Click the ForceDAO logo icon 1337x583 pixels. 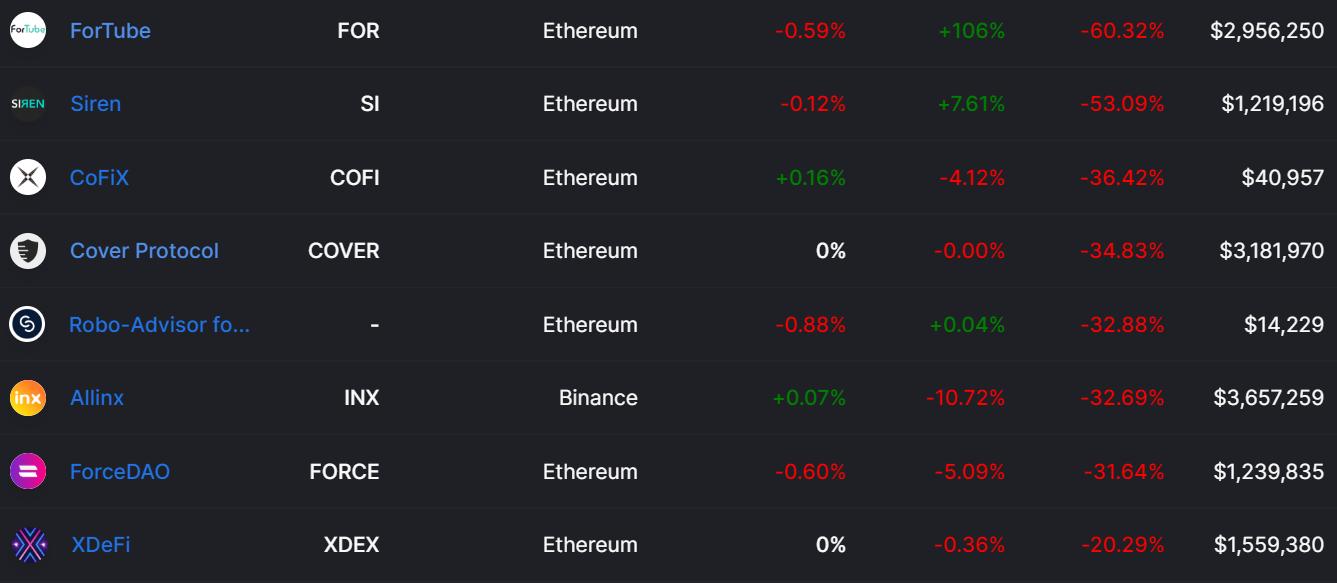coord(28,472)
